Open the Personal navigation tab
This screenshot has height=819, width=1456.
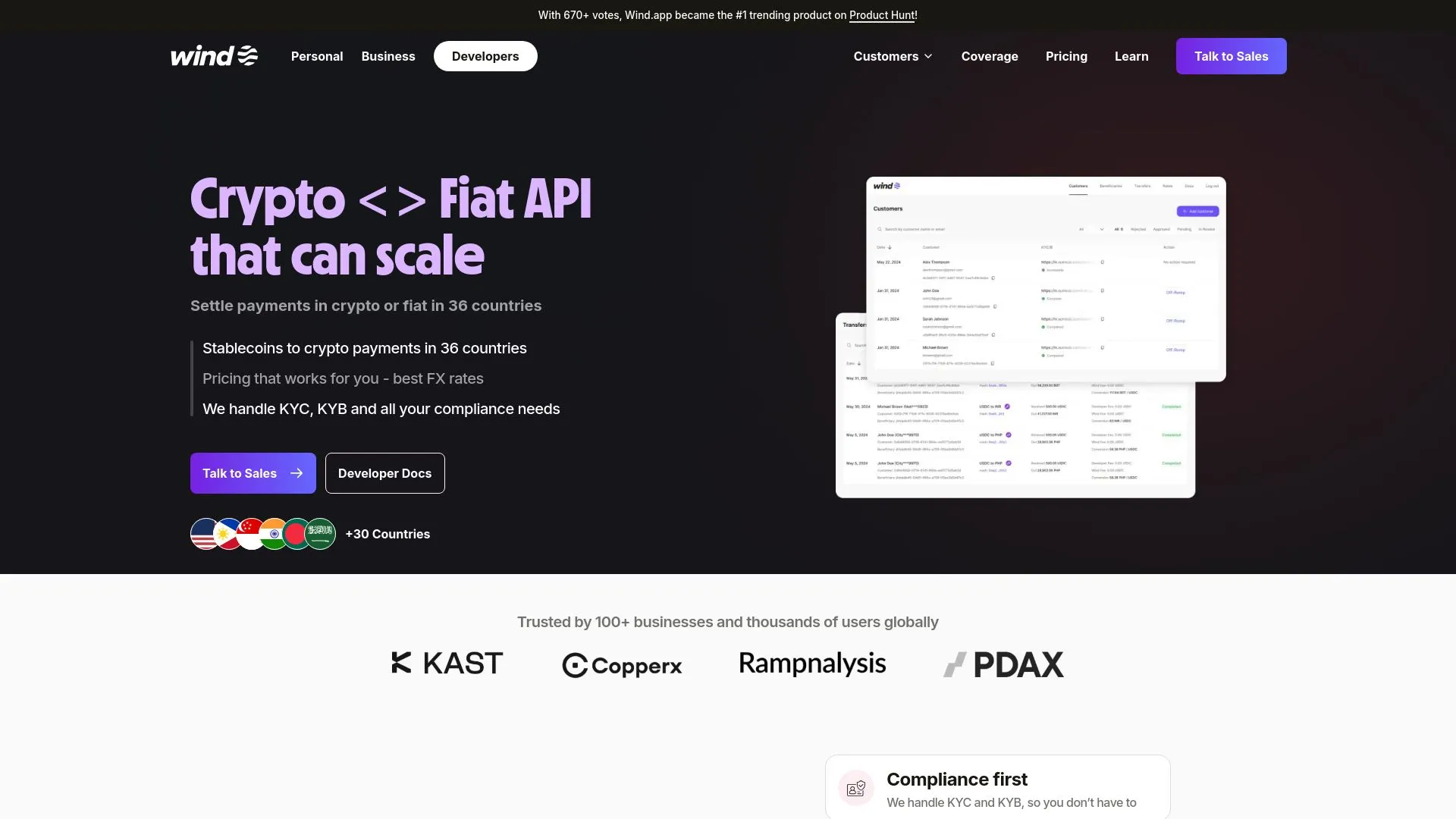pyautogui.click(x=317, y=56)
